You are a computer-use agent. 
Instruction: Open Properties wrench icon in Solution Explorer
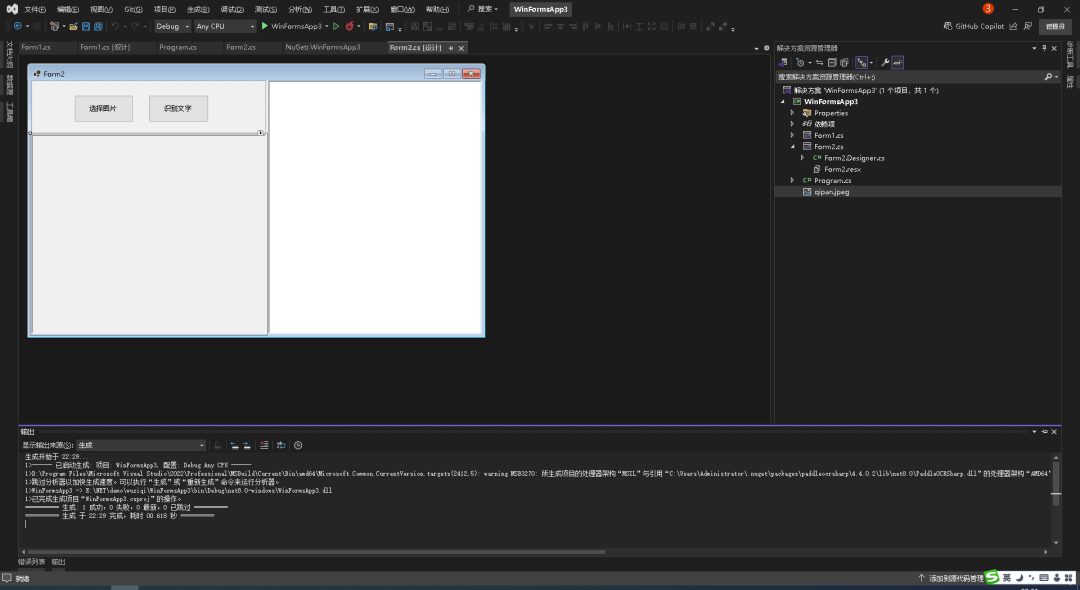click(x=884, y=62)
